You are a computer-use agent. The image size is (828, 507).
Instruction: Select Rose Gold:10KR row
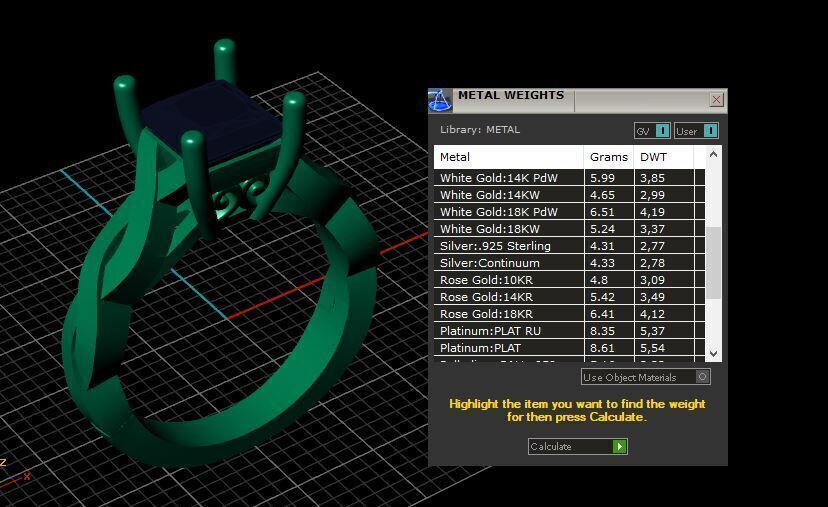569,280
